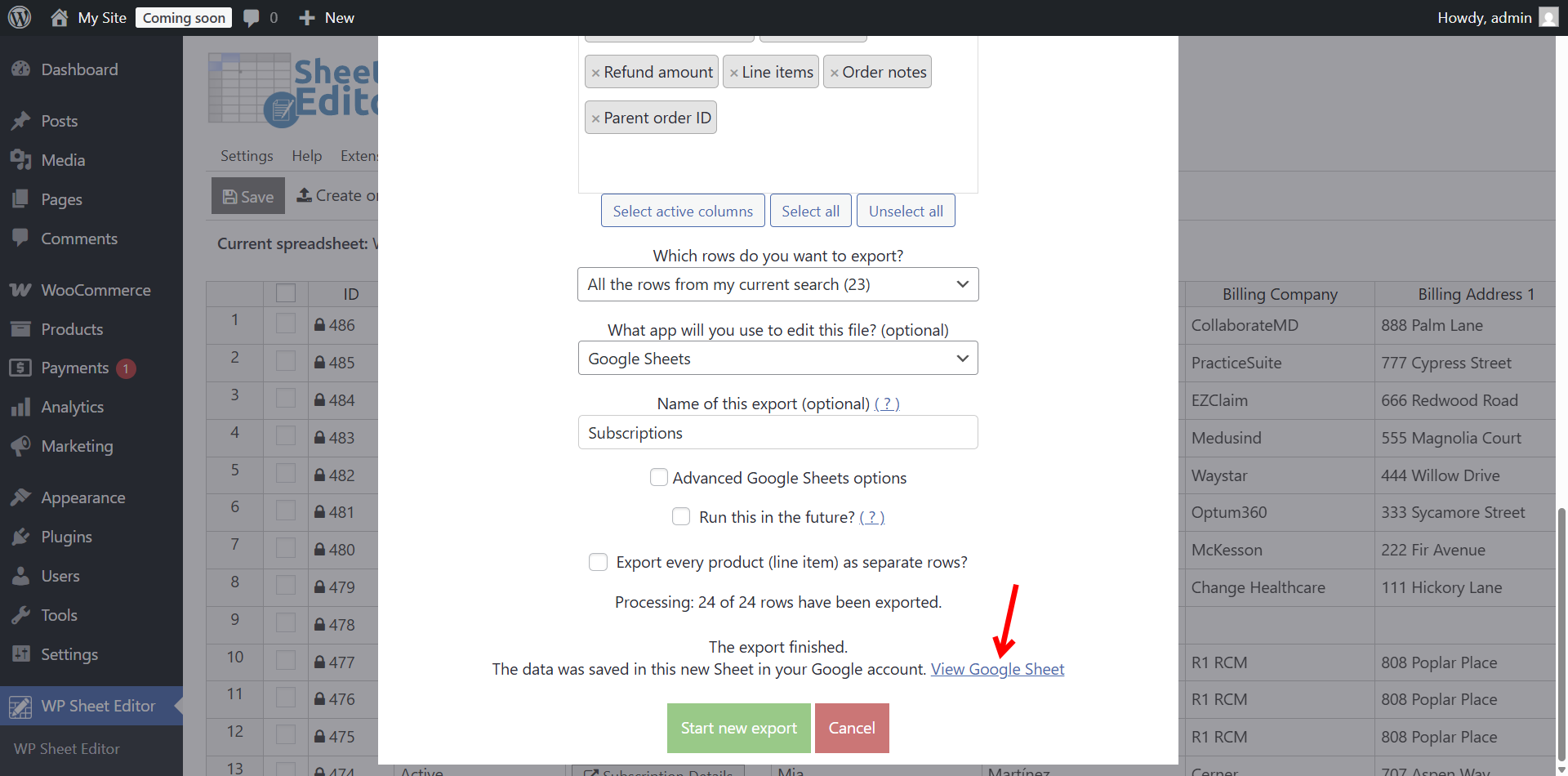The width and height of the screenshot is (1568, 776).
Task: Click the Name of this export field
Action: (x=777, y=433)
